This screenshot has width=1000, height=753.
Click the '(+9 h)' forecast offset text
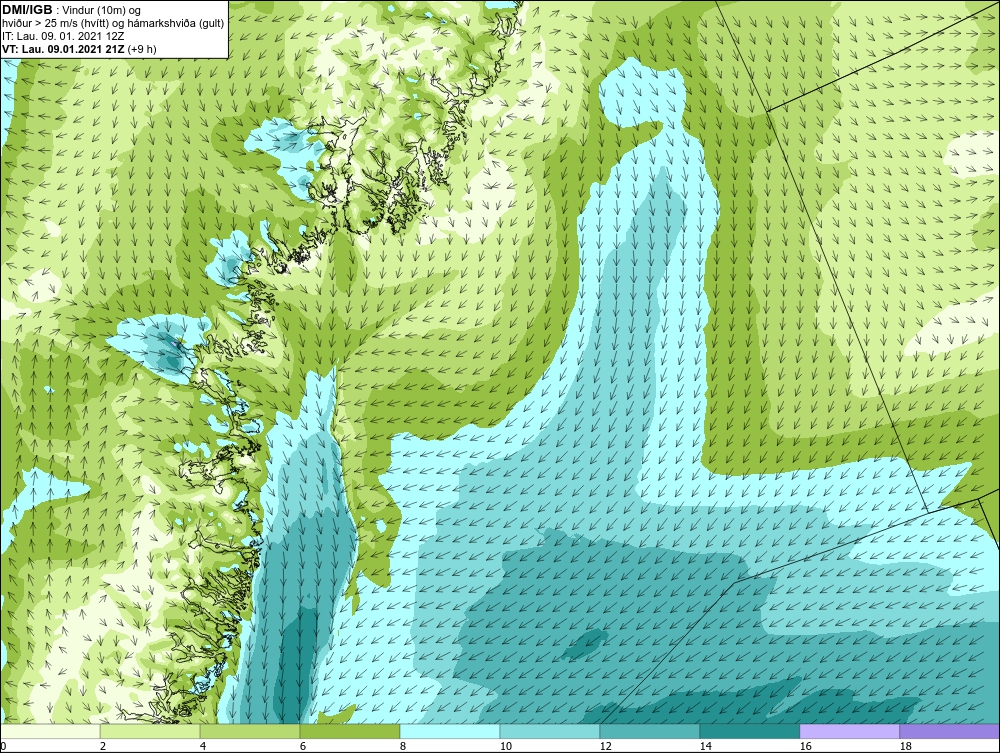142,49
